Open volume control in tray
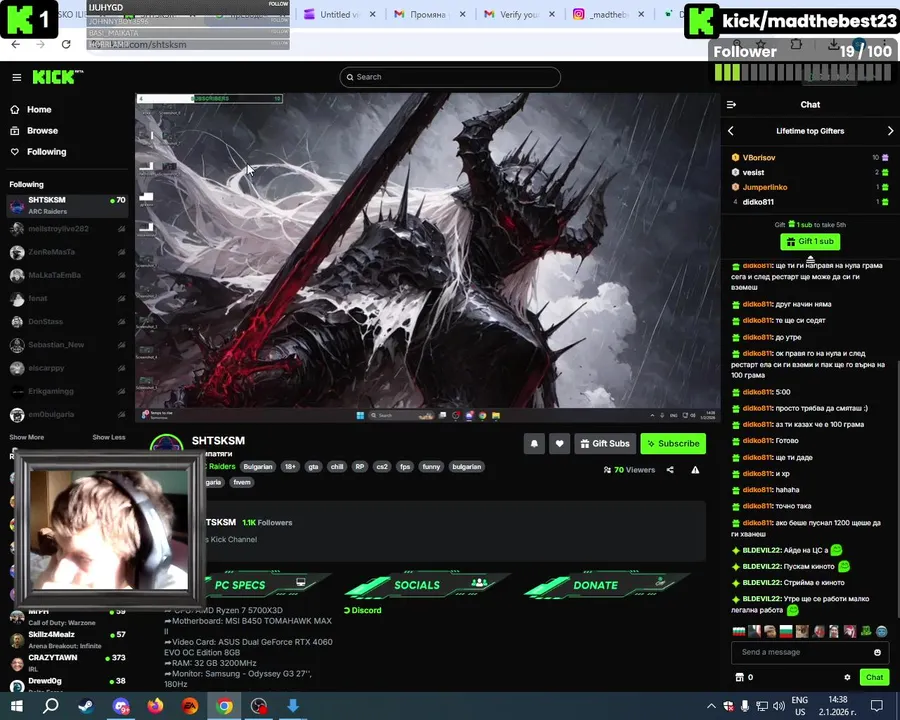The width and height of the screenshot is (900, 720). click(x=778, y=706)
